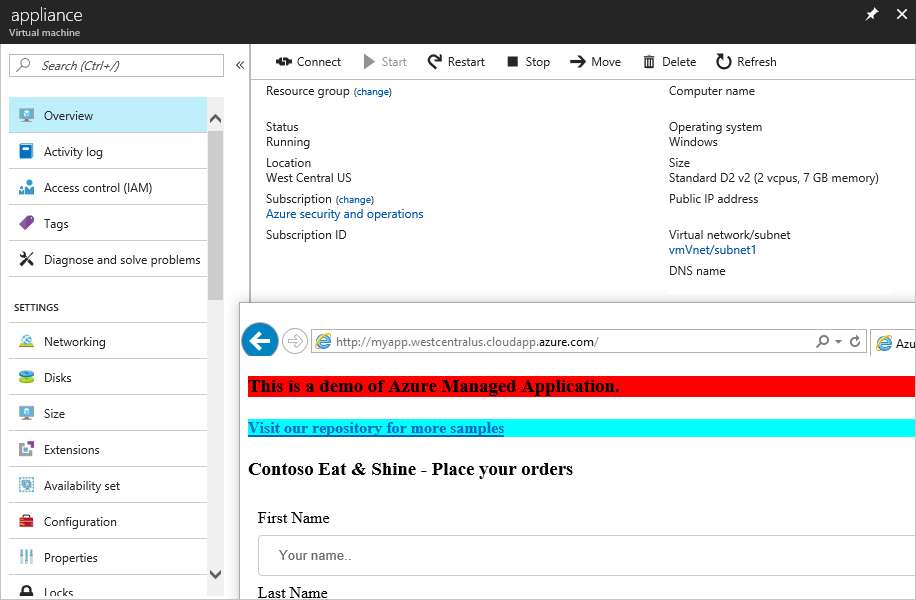Pin the appliance blade to dashboard
Viewport: 916px width, 600px height.
(x=871, y=15)
